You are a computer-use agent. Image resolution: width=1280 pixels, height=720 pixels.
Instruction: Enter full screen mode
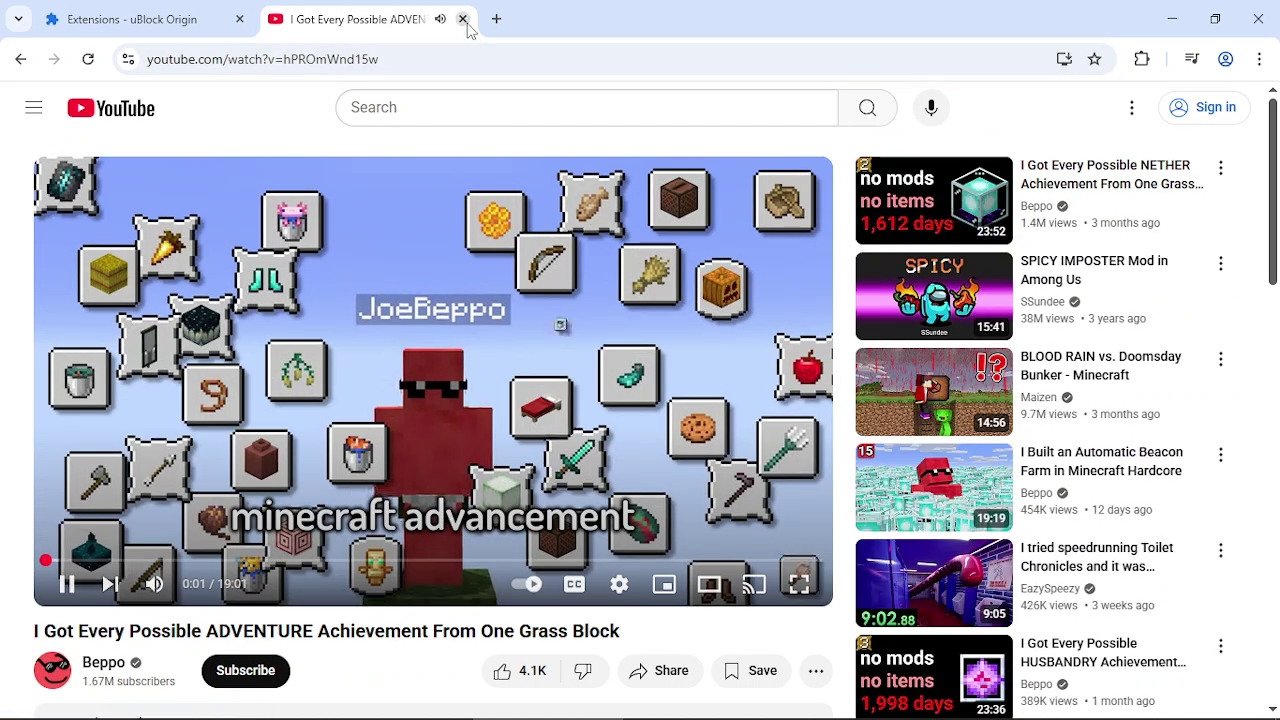(799, 585)
